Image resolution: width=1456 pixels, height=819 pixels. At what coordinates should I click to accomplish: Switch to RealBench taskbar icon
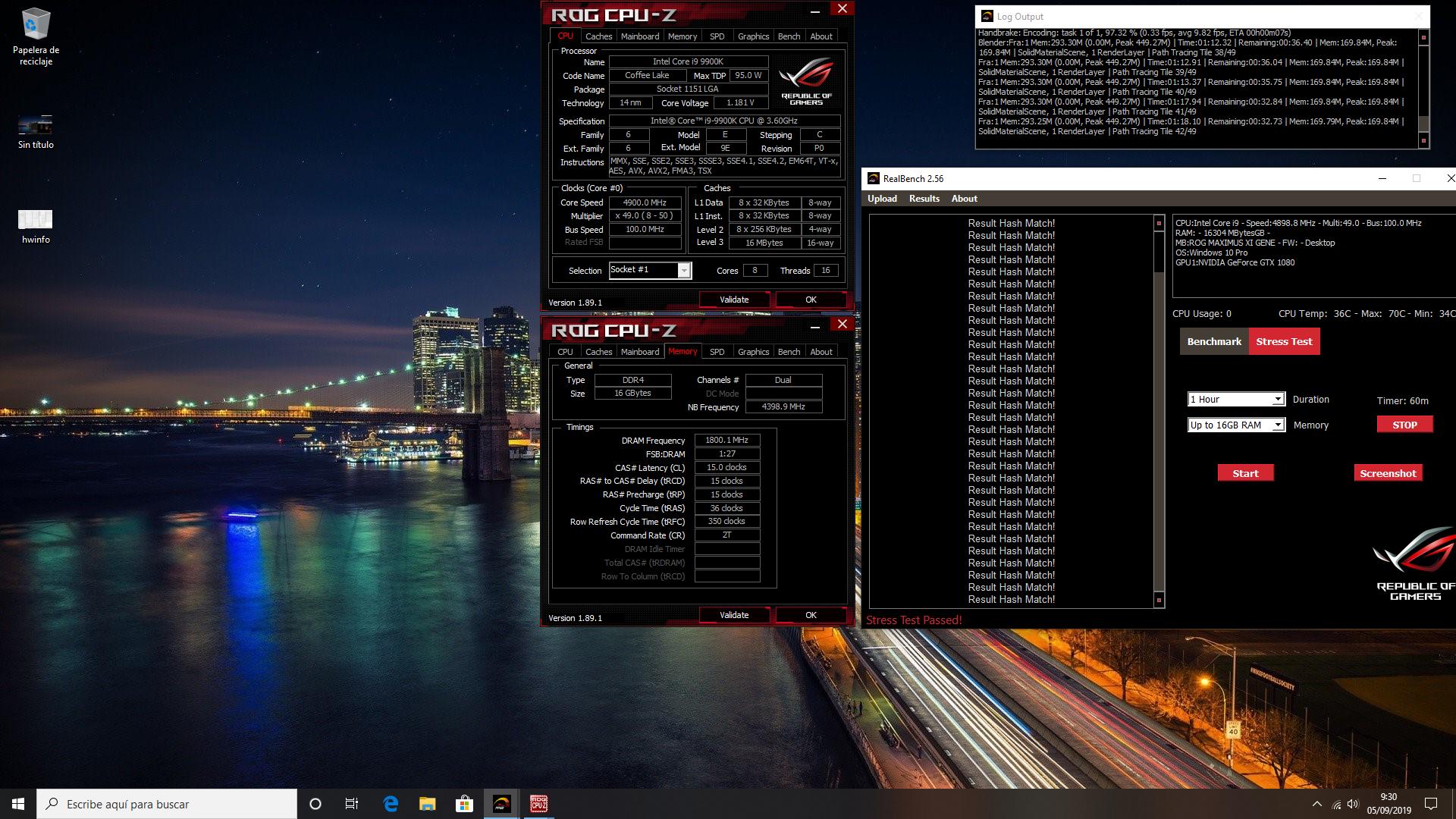coord(501,804)
